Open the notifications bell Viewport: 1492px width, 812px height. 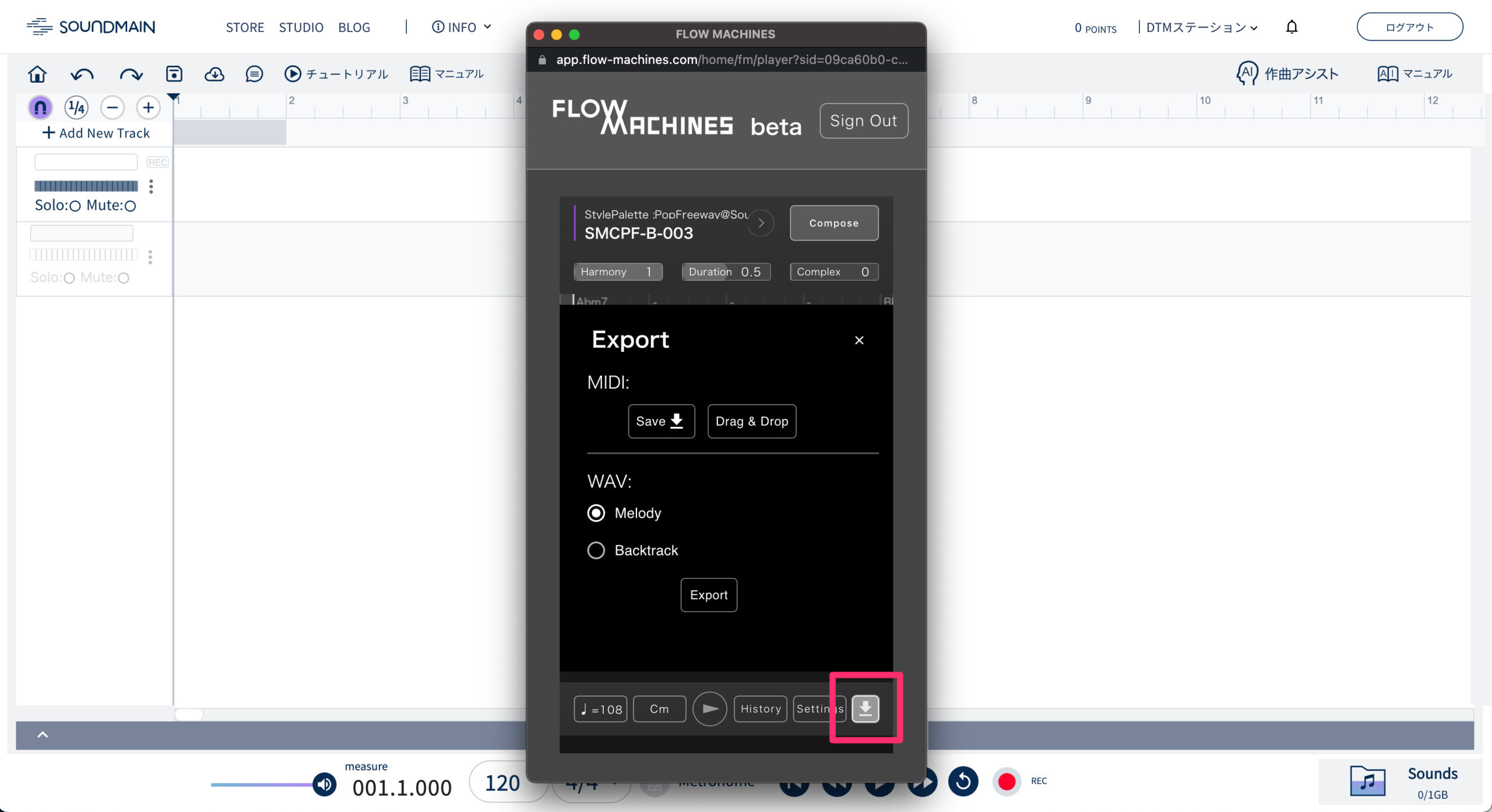(1292, 27)
